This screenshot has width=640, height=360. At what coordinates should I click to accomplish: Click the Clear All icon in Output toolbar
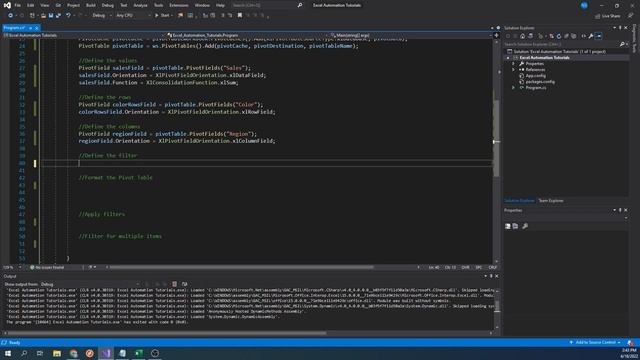click(174, 284)
